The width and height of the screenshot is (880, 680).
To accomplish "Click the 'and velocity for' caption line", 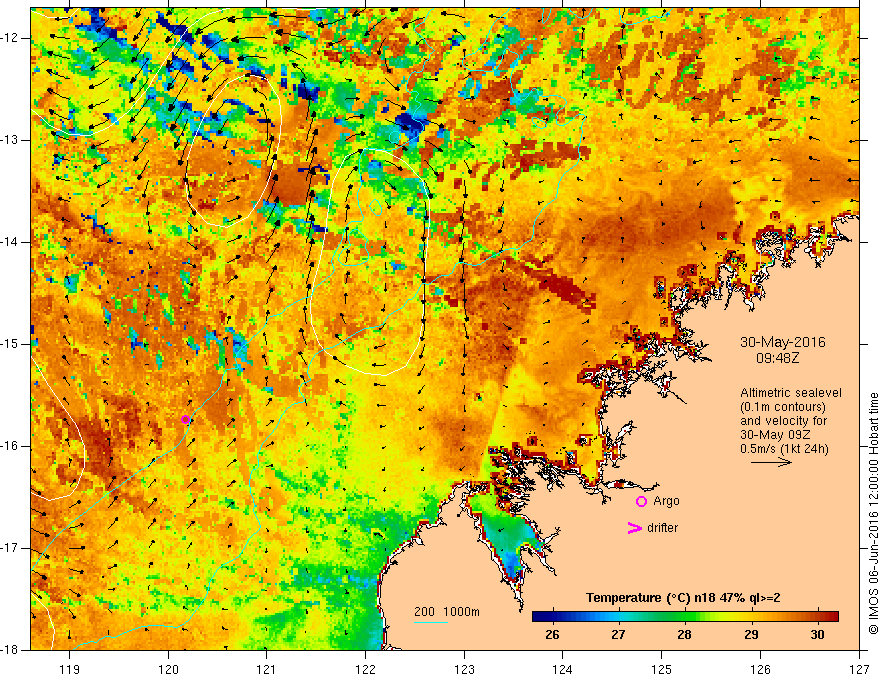I will [784, 421].
